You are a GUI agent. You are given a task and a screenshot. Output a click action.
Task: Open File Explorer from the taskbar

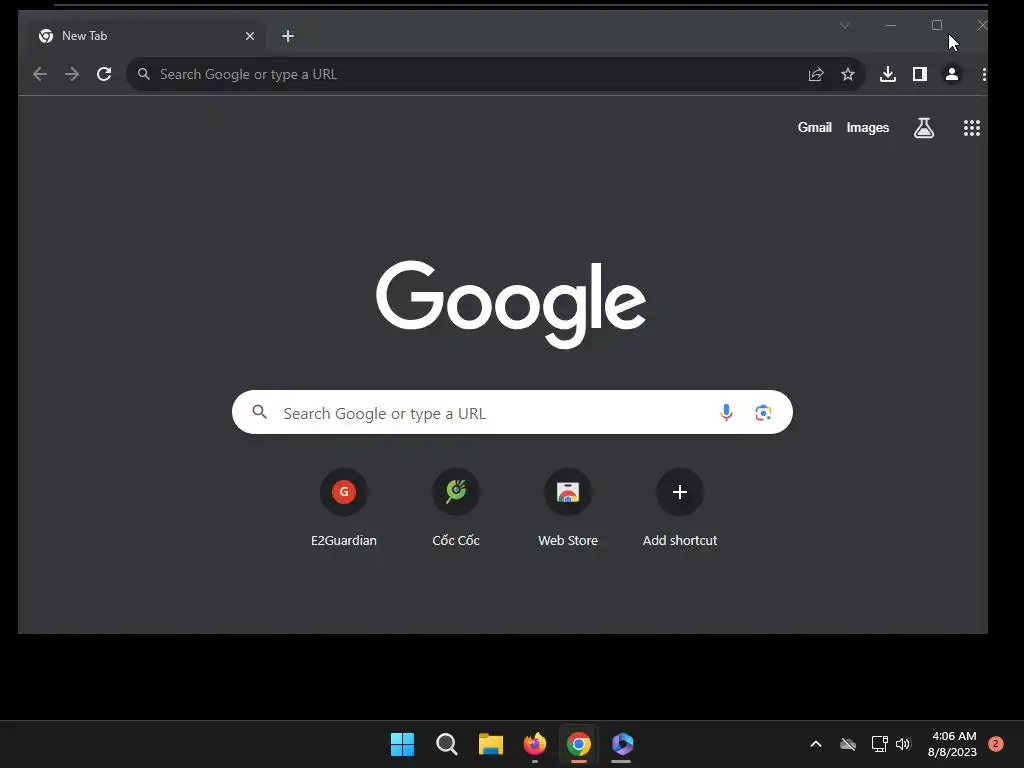(490, 744)
